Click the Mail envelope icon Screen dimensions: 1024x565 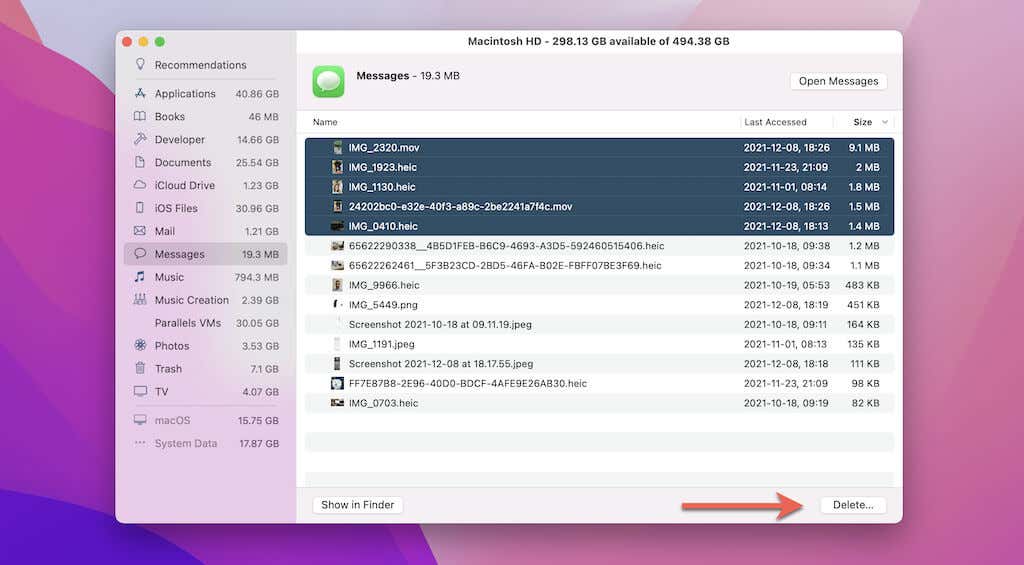coord(140,232)
